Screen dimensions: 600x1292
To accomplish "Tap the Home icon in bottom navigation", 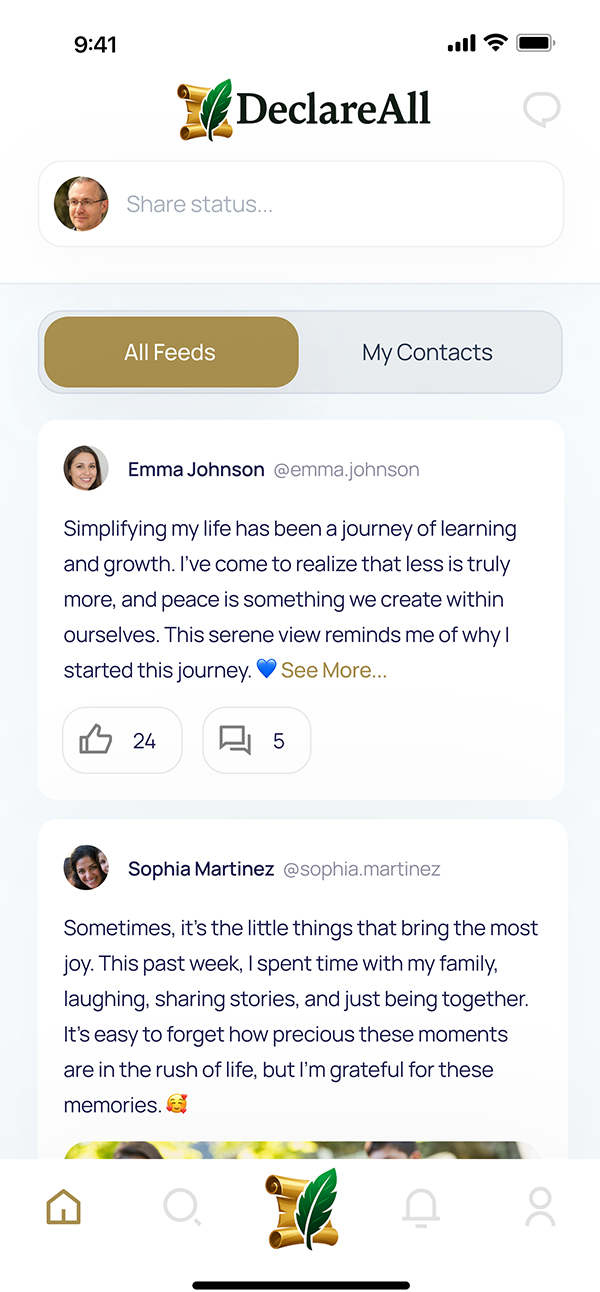I will [x=63, y=1208].
